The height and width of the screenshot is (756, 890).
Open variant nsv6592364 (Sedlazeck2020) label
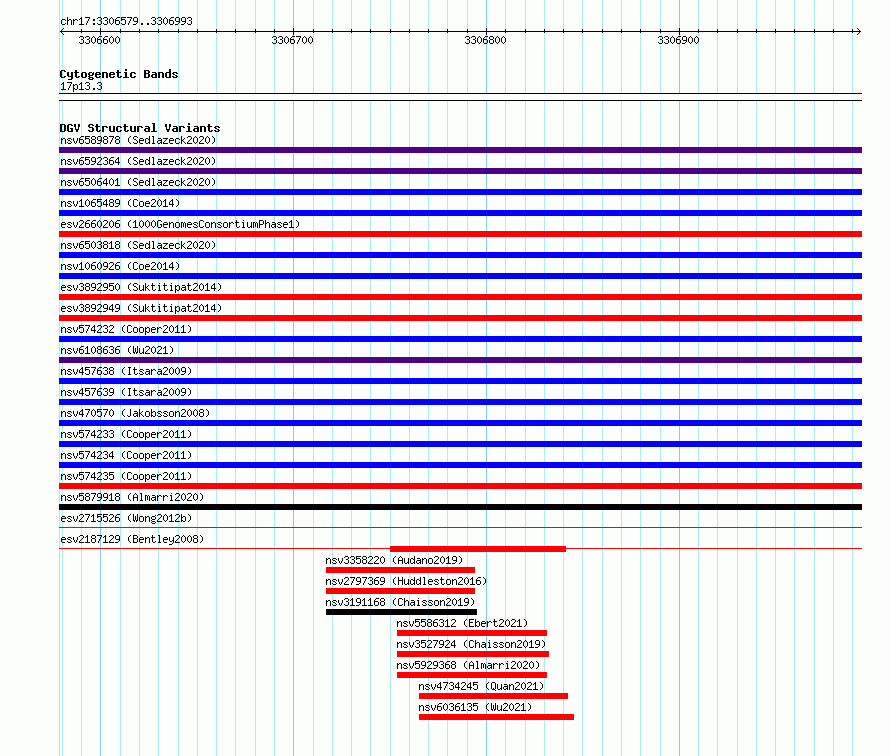pos(138,161)
